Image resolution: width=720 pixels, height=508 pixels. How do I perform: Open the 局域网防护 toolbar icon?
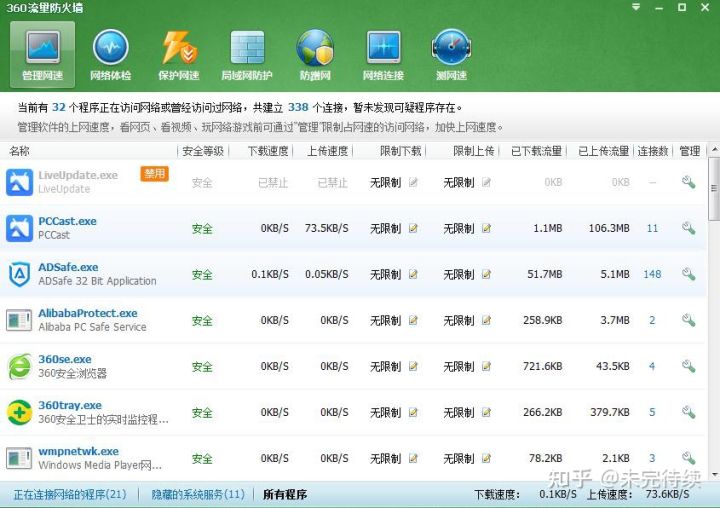247,54
